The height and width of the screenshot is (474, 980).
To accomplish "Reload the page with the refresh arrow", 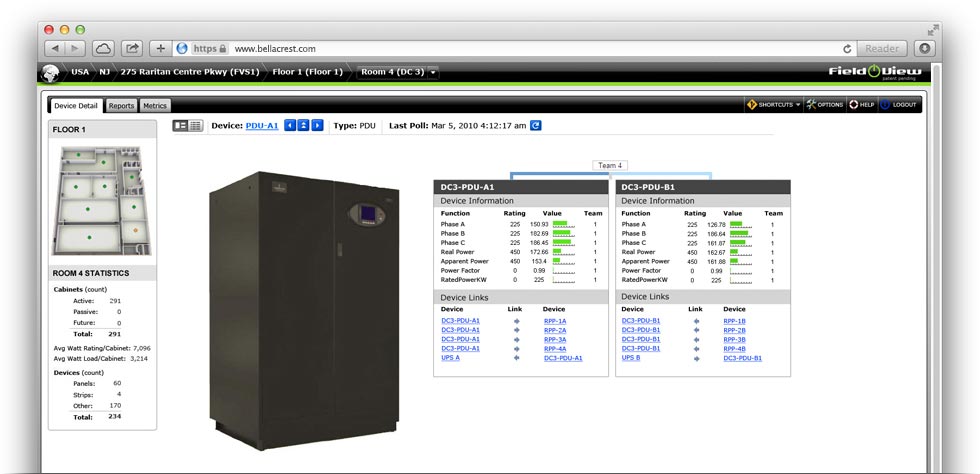I will [x=848, y=48].
